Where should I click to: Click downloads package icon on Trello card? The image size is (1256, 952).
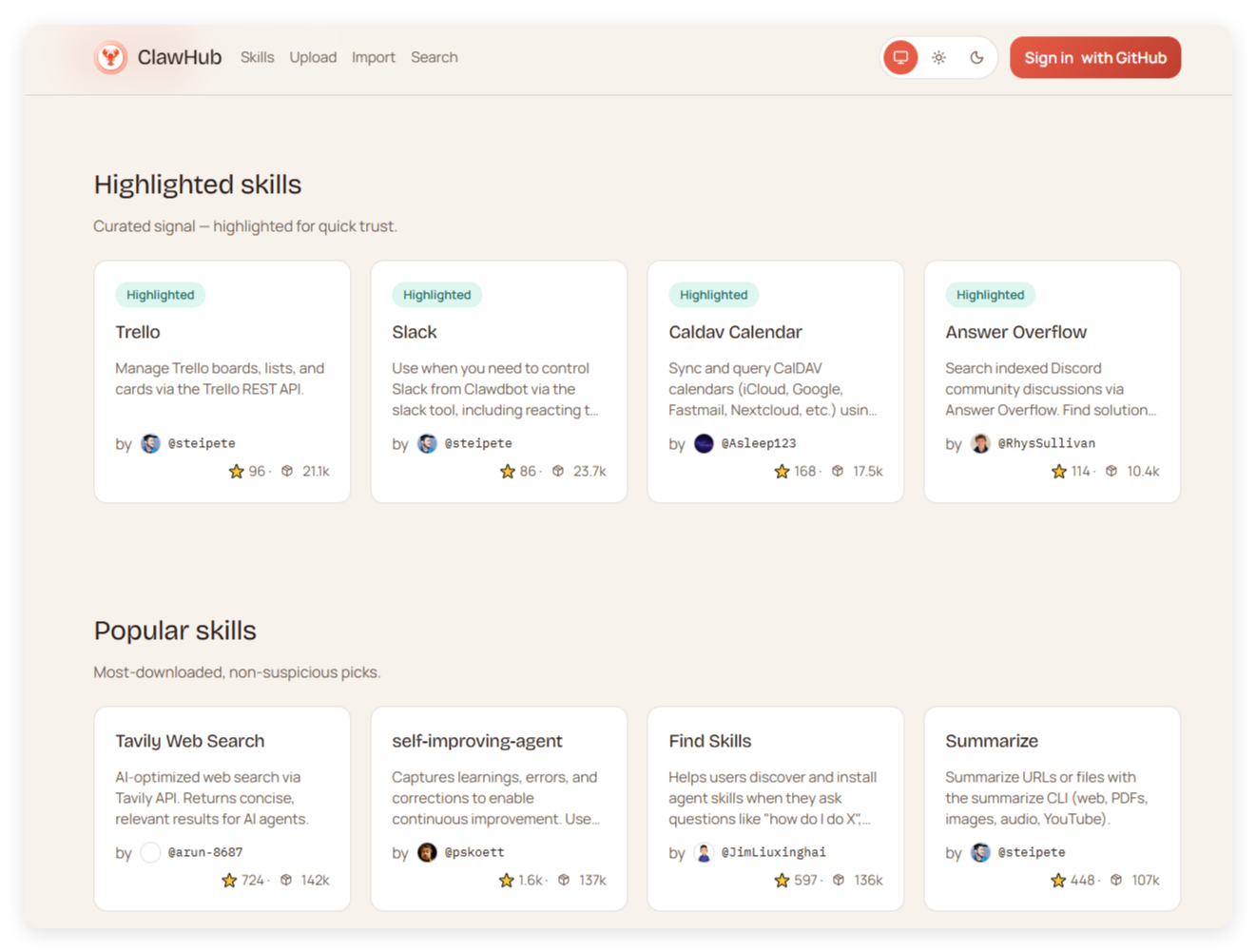287,471
